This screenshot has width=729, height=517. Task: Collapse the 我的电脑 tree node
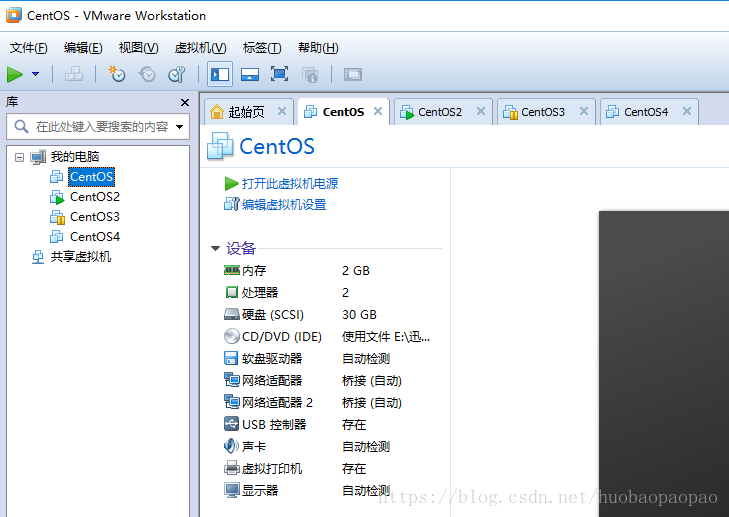click(19, 157)
